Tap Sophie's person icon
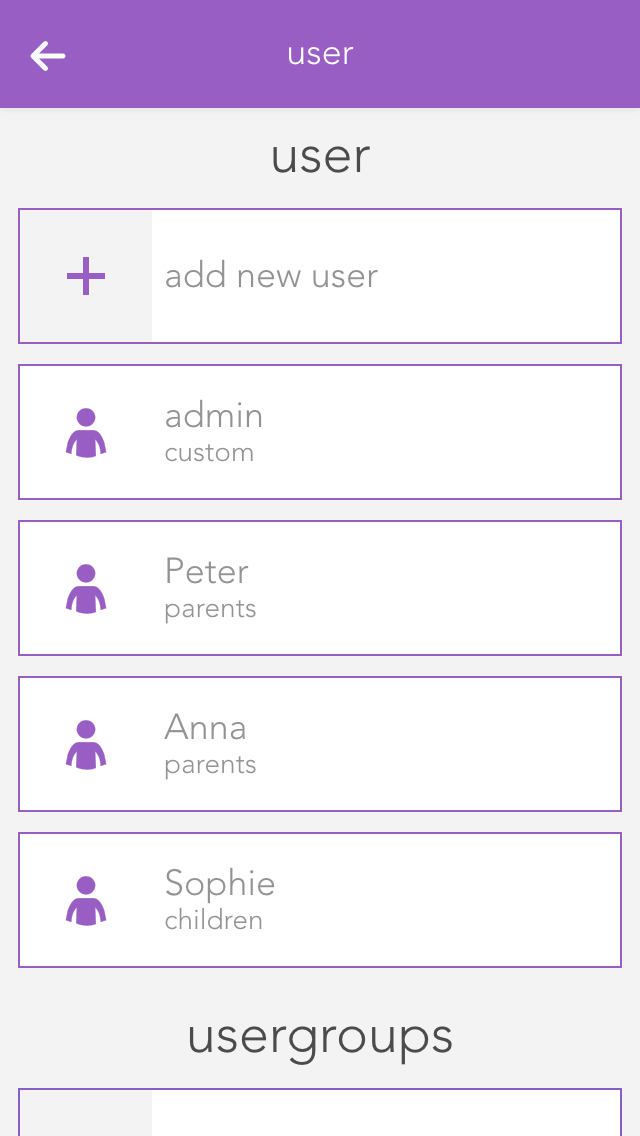This screenshot has height=1136, width=640. (x=86, y=901)
